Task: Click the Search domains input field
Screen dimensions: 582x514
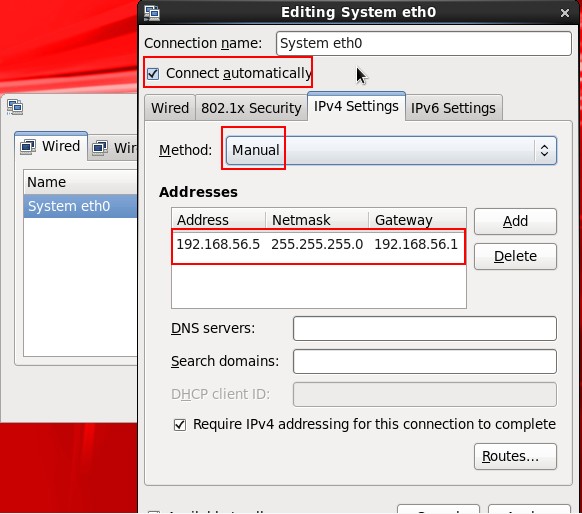Action: tap(425, 361)
